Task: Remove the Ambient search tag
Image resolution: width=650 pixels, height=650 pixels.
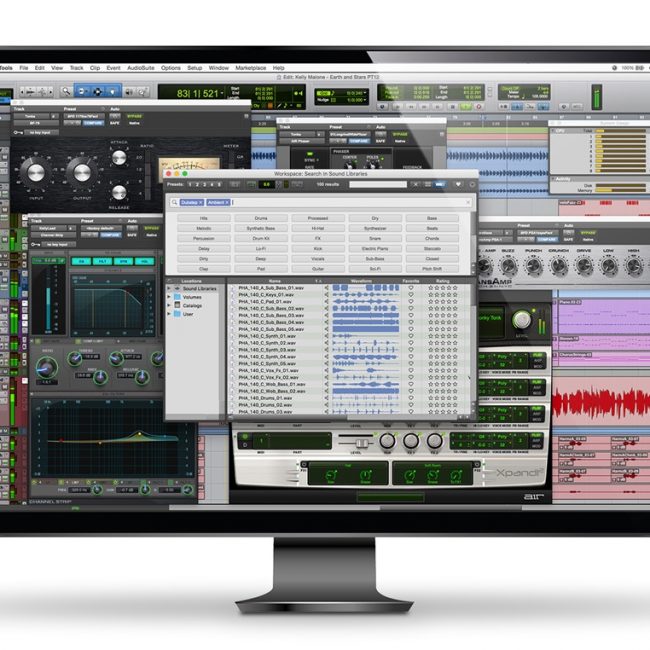Action: (x=227, y=202)
